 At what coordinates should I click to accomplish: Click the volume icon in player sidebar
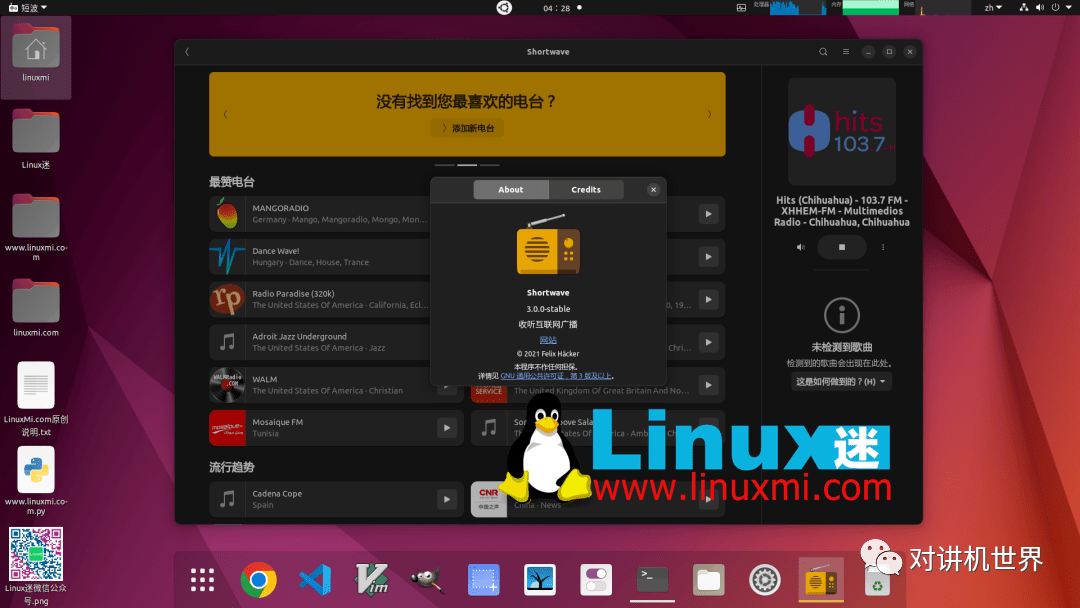pyautogui.click(x=800, y=247)
